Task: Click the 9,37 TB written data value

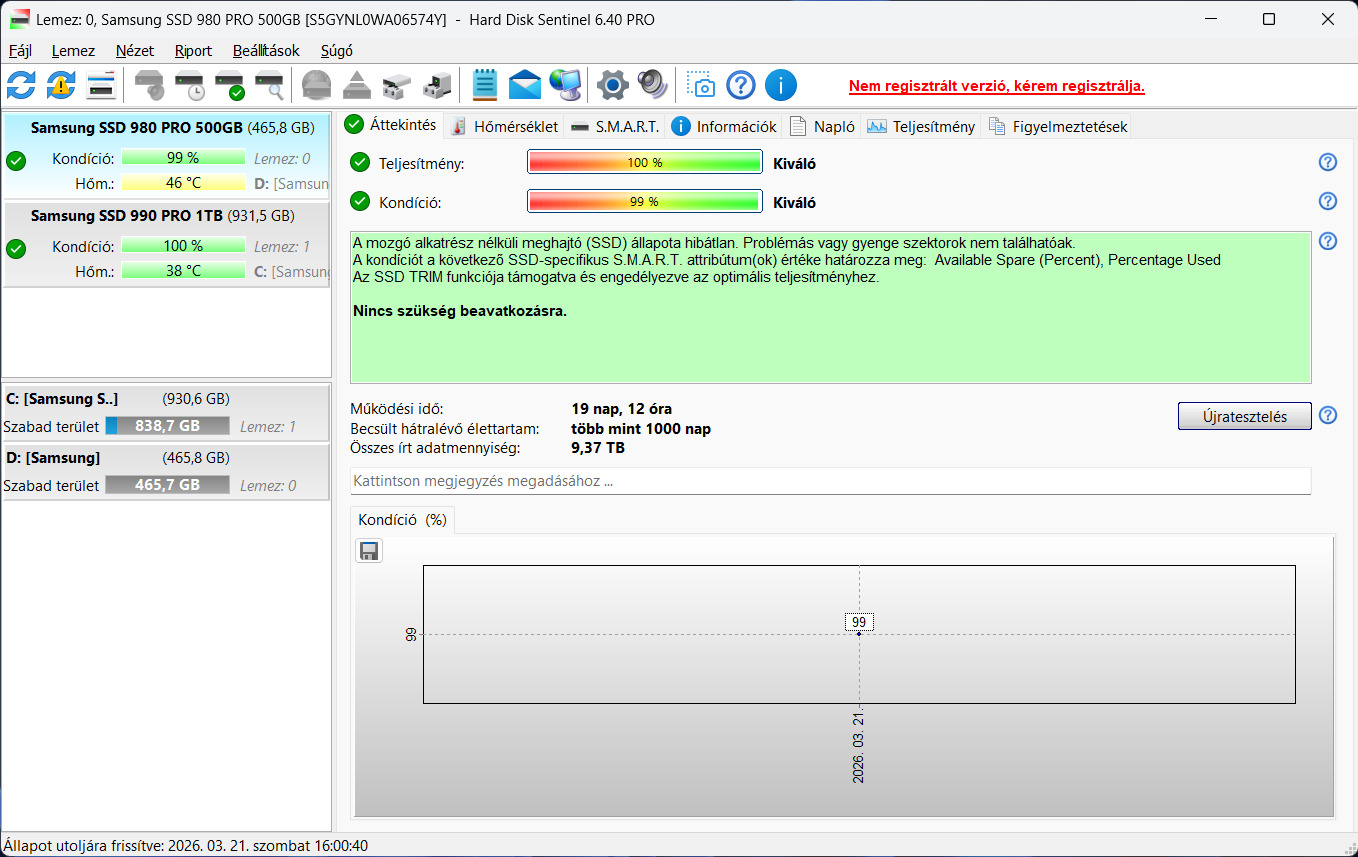Action: [x=598, y=448]
